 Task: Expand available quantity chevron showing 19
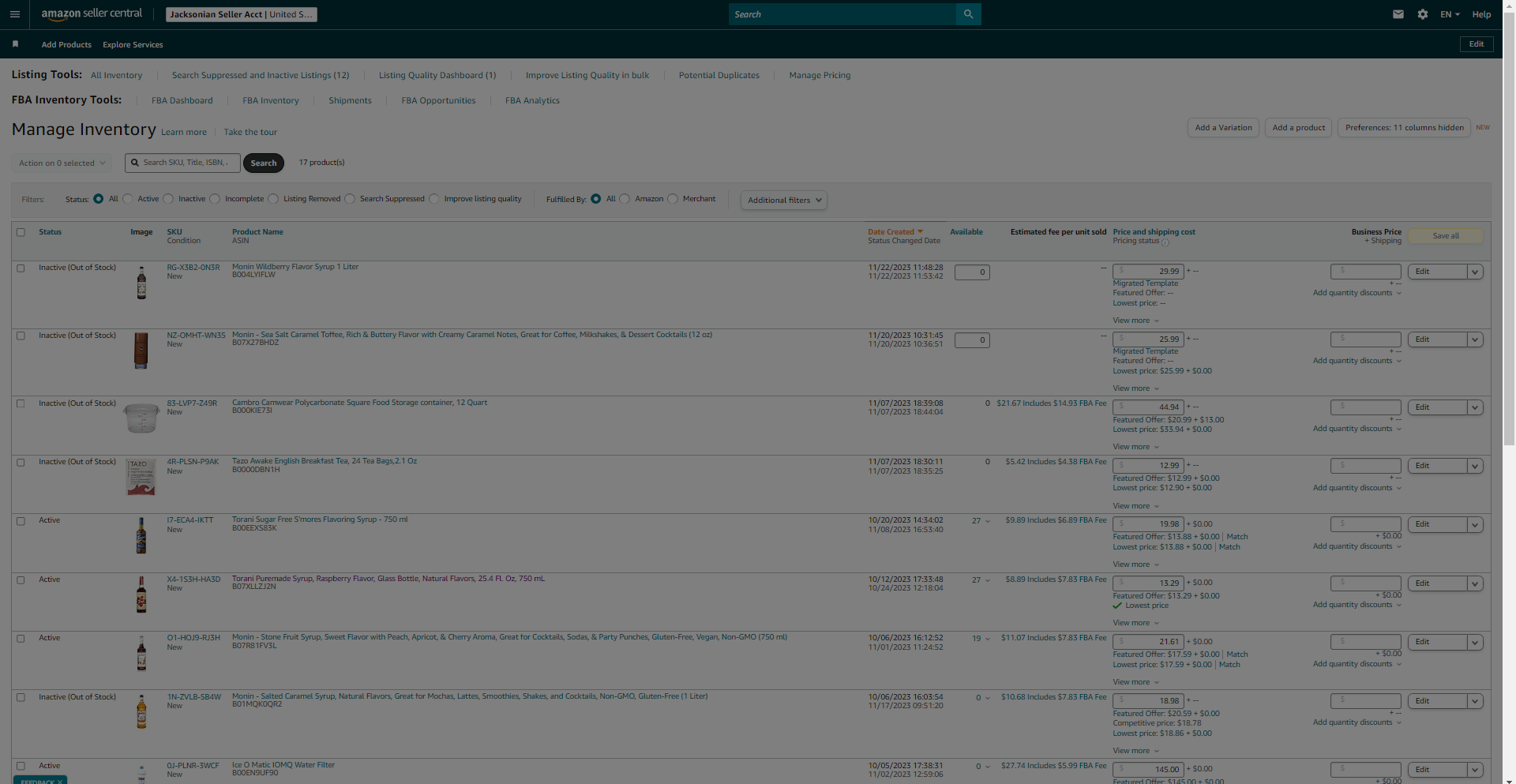point(988,639)
